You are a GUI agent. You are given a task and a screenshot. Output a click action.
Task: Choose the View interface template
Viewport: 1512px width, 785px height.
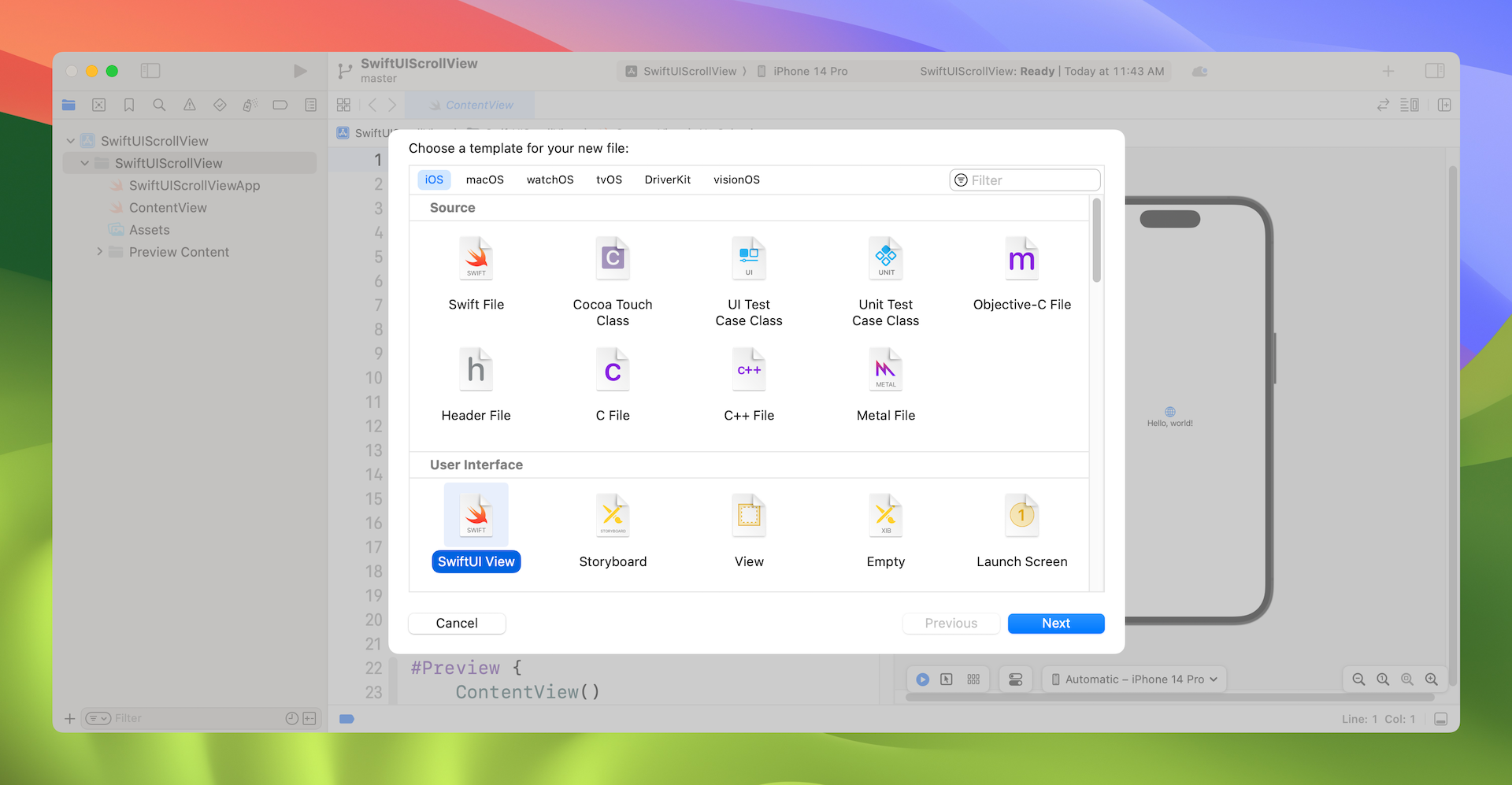[749, 531]
